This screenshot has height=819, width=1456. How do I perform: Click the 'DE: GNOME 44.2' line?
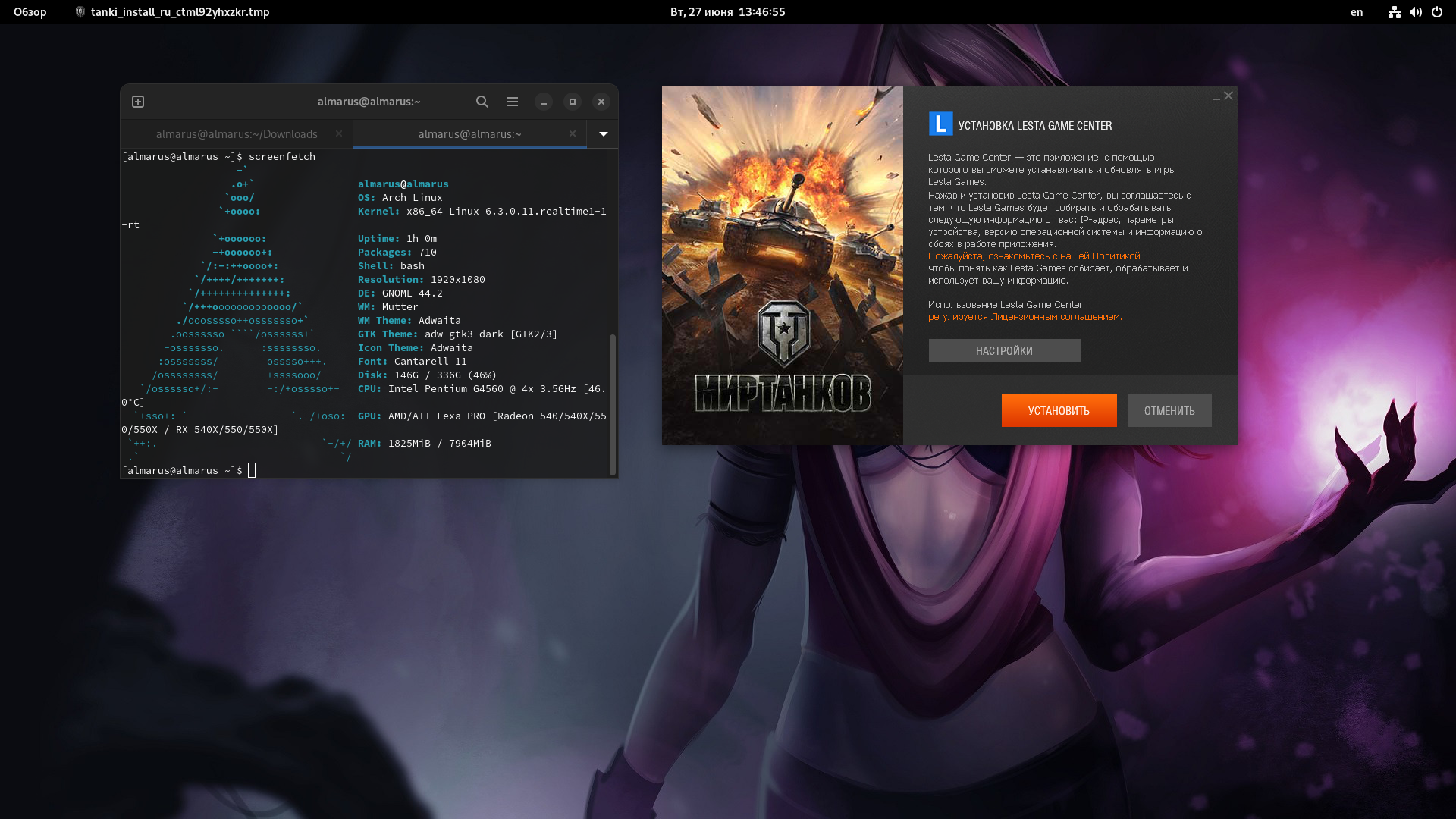pyautogui.click(x=400, y=293)
